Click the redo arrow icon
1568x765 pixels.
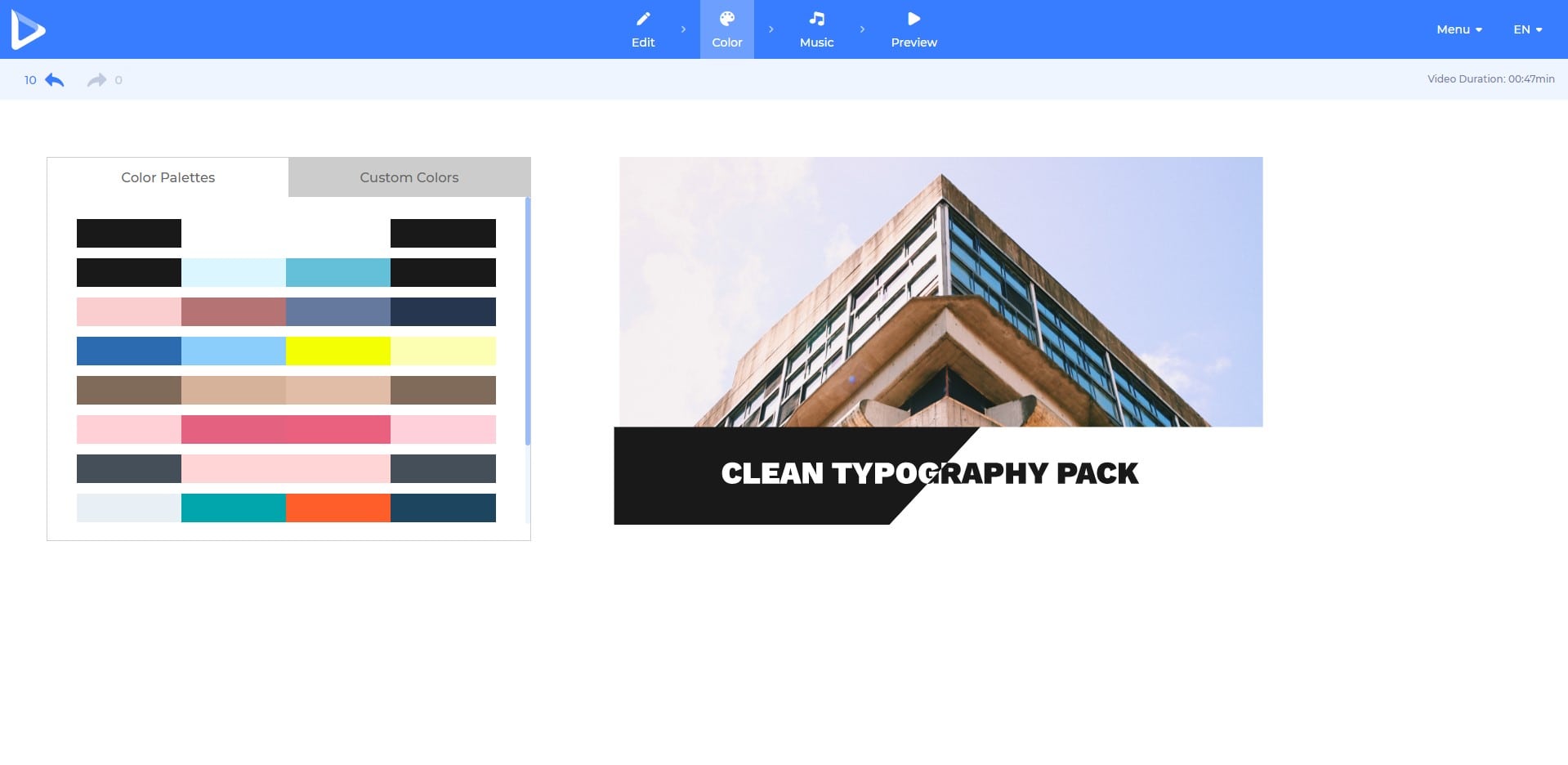tap(96, 80)
